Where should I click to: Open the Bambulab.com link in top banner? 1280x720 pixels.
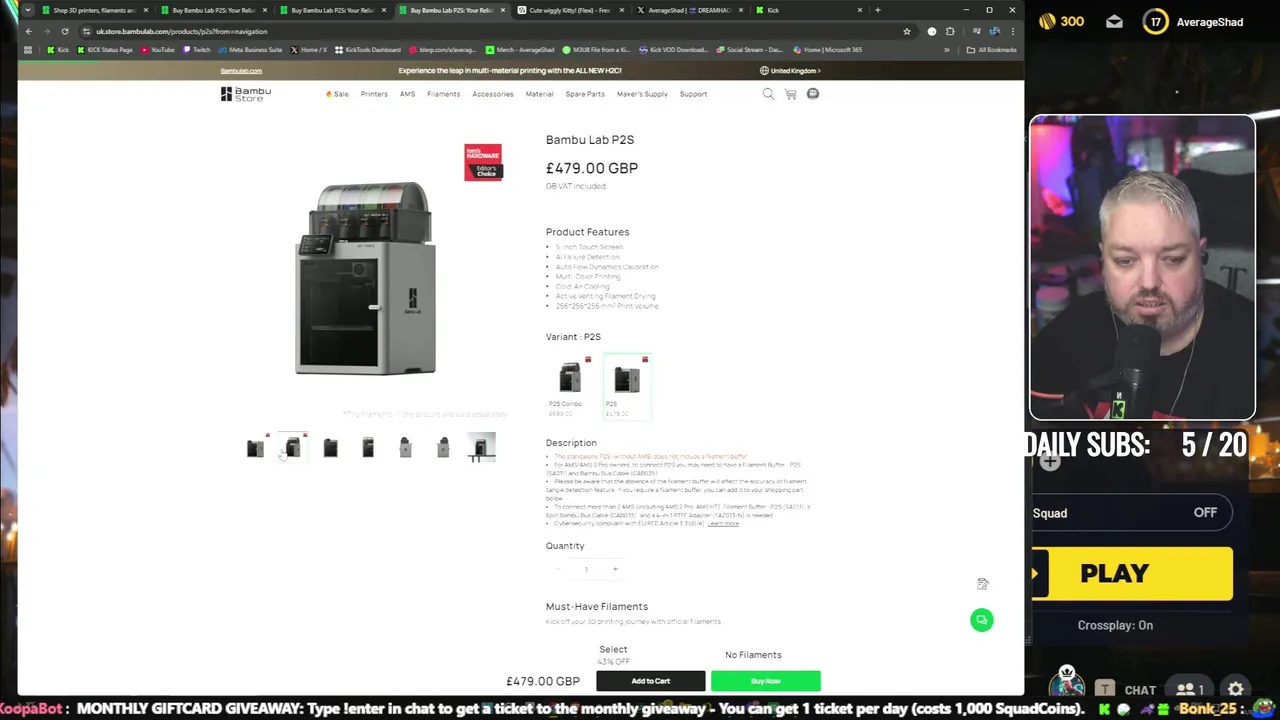pos(241,71)
